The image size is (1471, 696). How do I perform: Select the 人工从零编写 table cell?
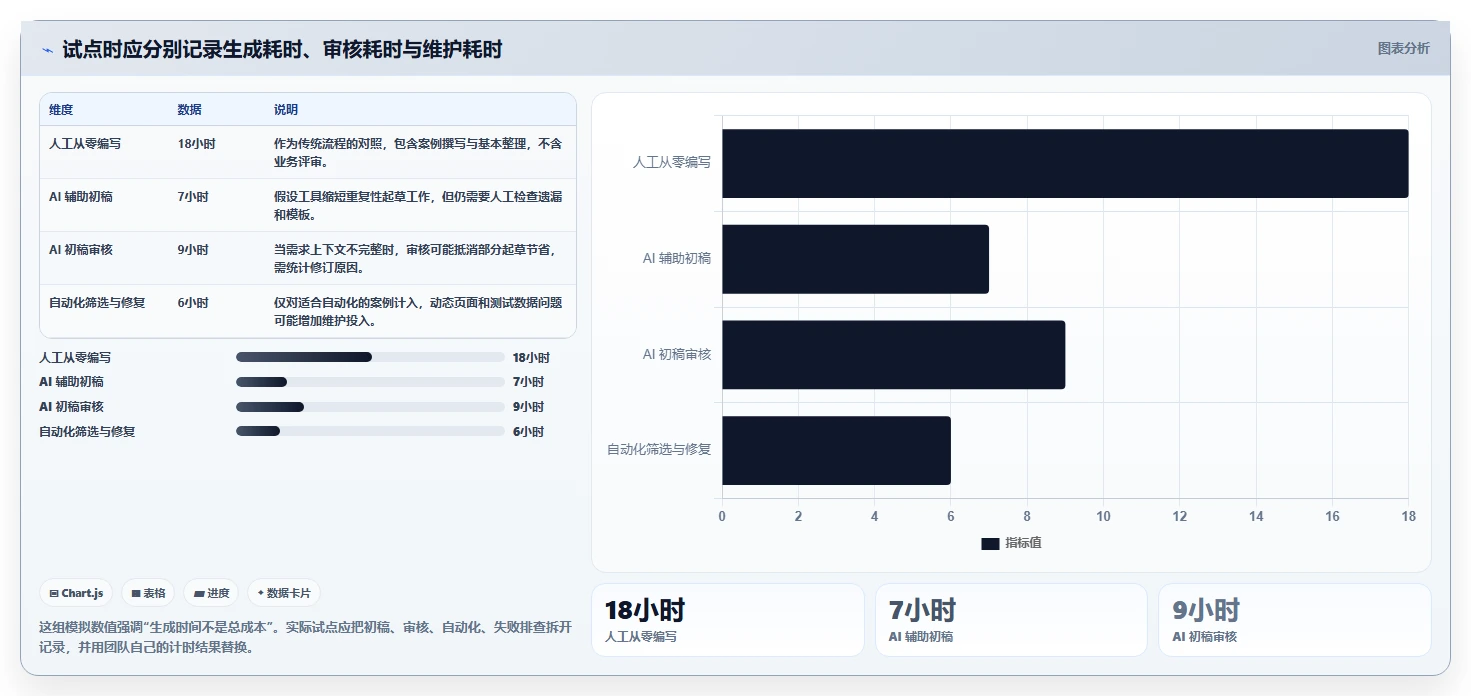click(85, 144)
